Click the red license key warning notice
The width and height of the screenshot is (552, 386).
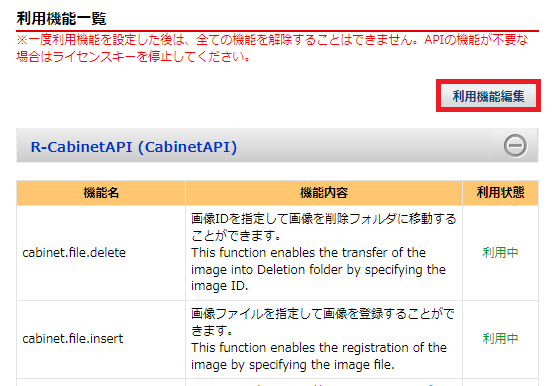click(272, 48)
